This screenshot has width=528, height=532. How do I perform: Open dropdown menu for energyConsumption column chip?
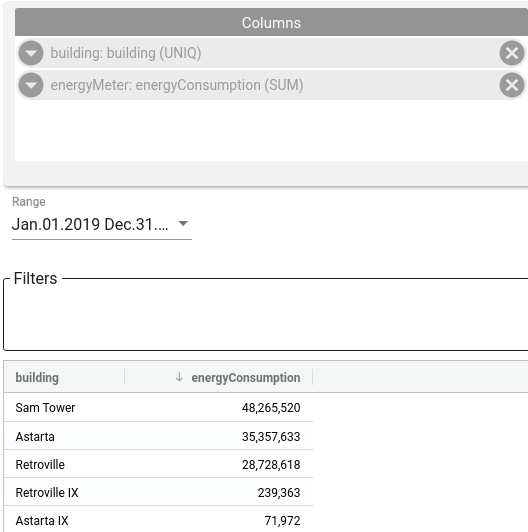31,85
